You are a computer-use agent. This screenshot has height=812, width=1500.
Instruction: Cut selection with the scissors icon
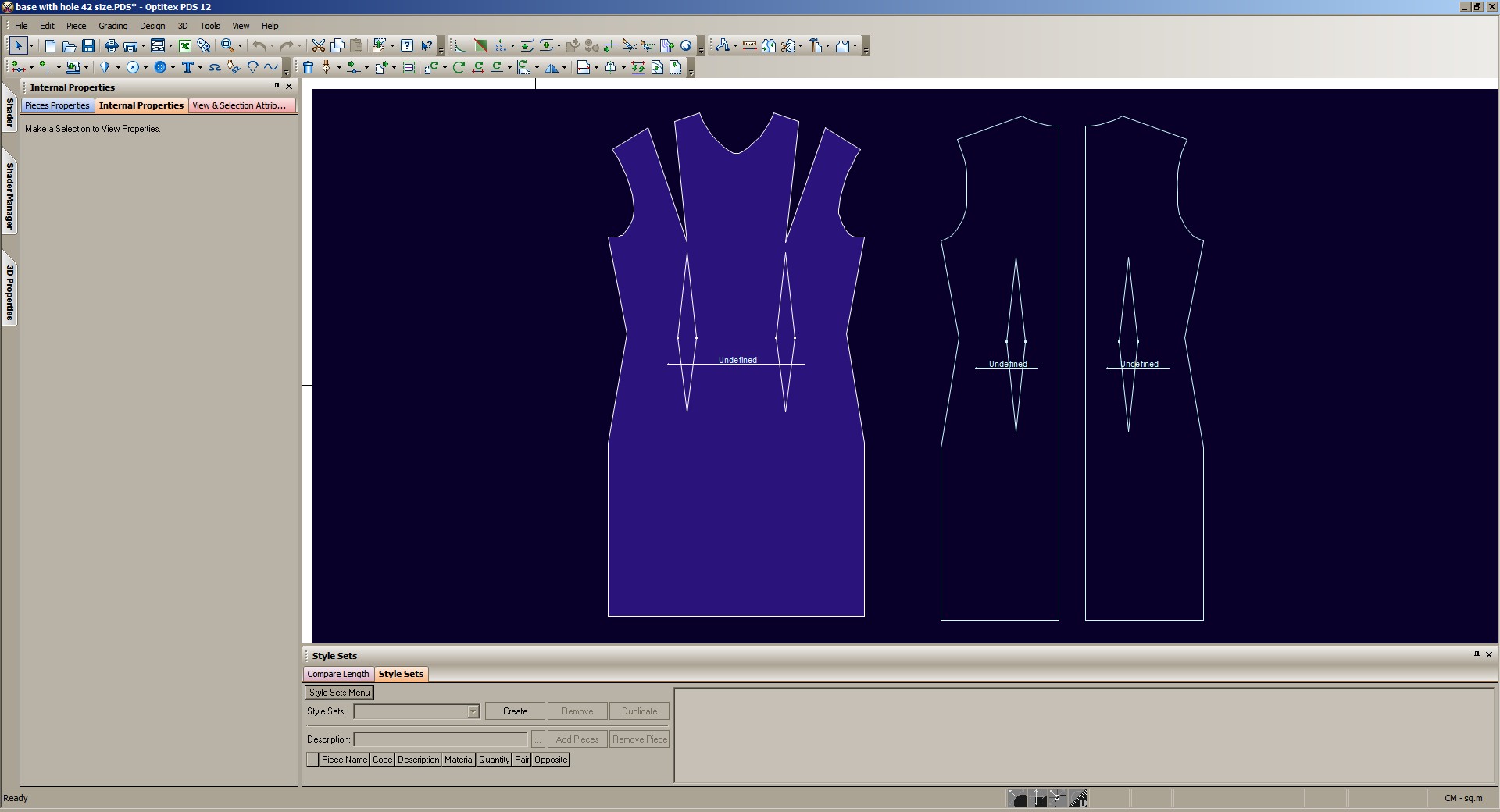(318, 45)
